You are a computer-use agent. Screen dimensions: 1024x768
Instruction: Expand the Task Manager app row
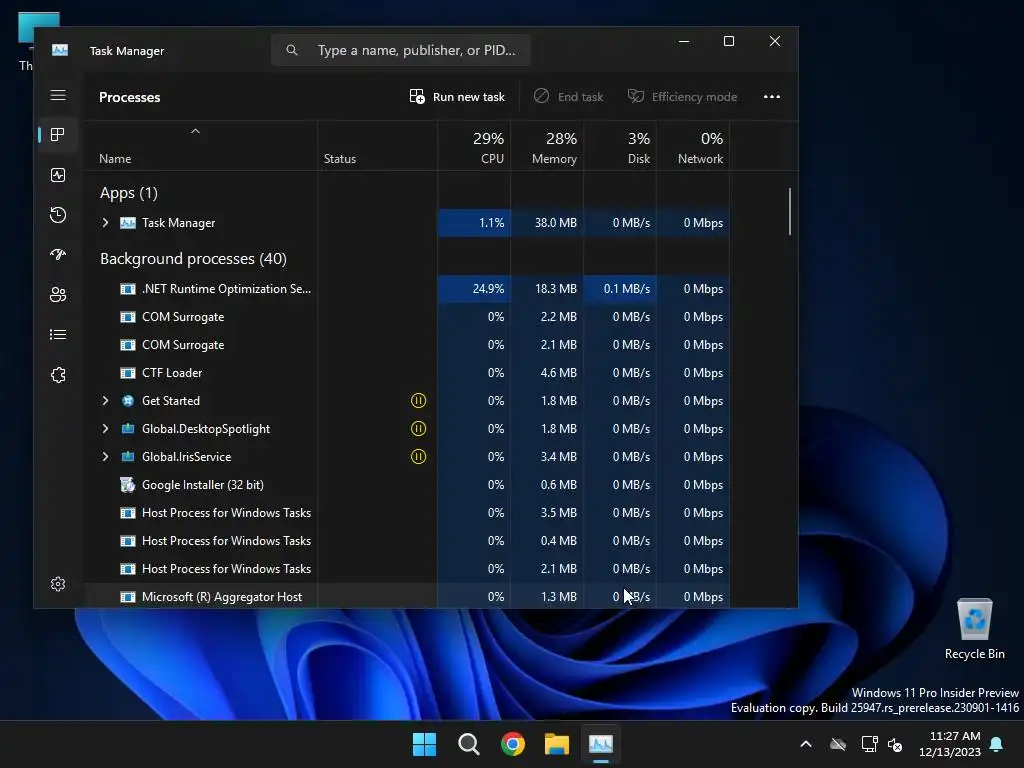click(105, 223)
